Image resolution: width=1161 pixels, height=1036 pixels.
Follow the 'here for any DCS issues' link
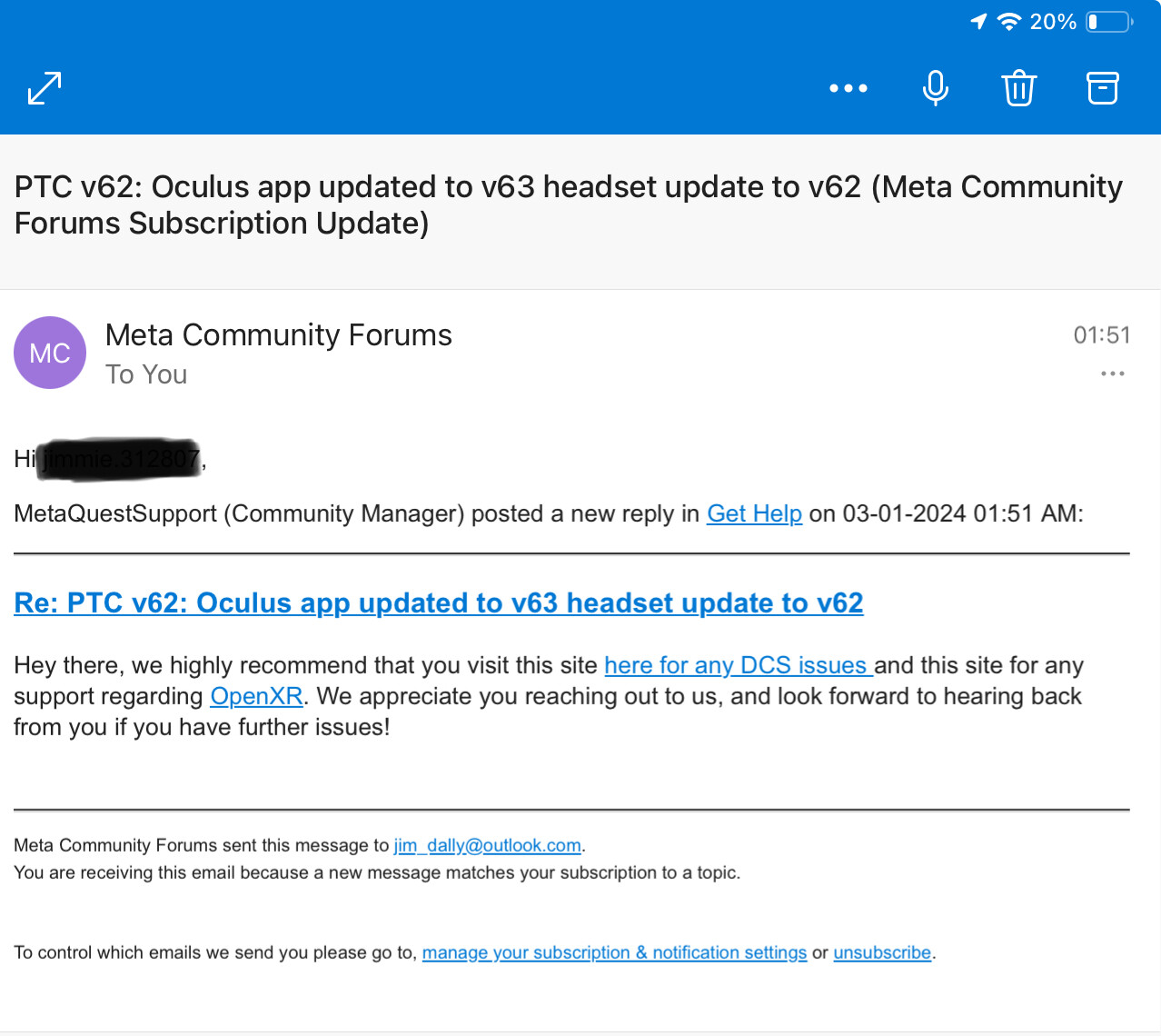739,665
